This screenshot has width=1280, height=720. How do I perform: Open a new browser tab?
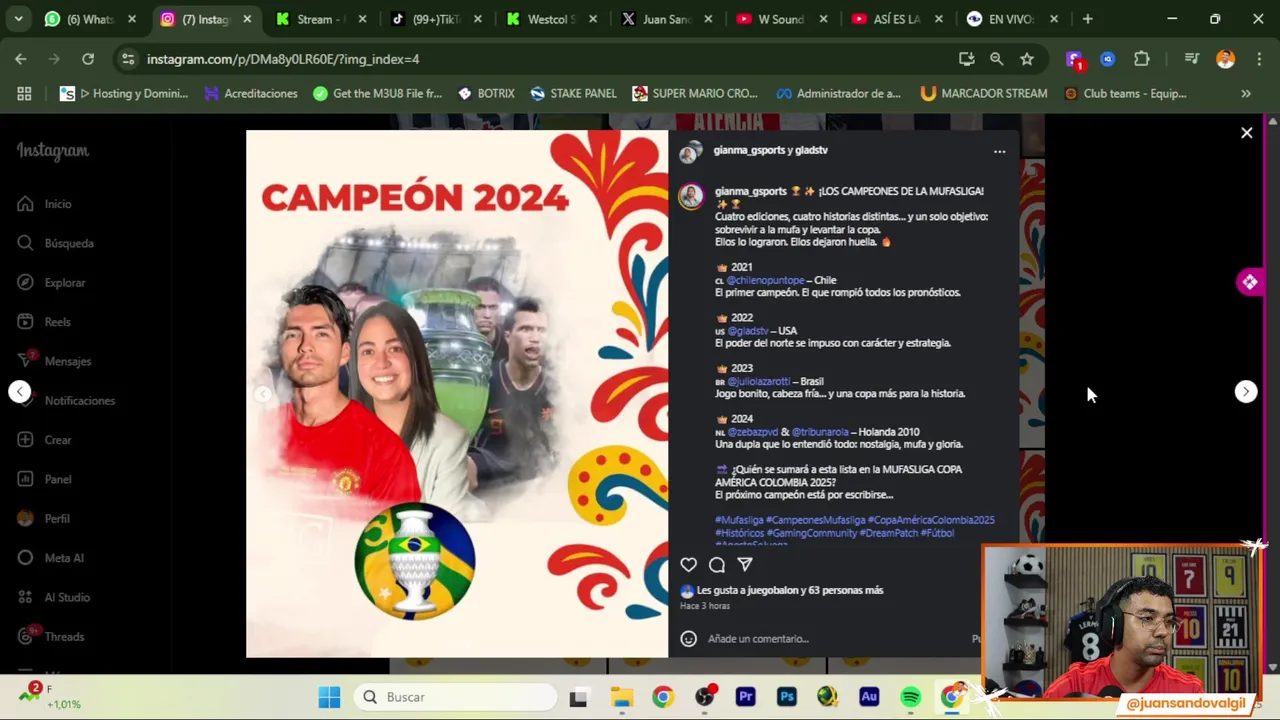pos(1087,19)
